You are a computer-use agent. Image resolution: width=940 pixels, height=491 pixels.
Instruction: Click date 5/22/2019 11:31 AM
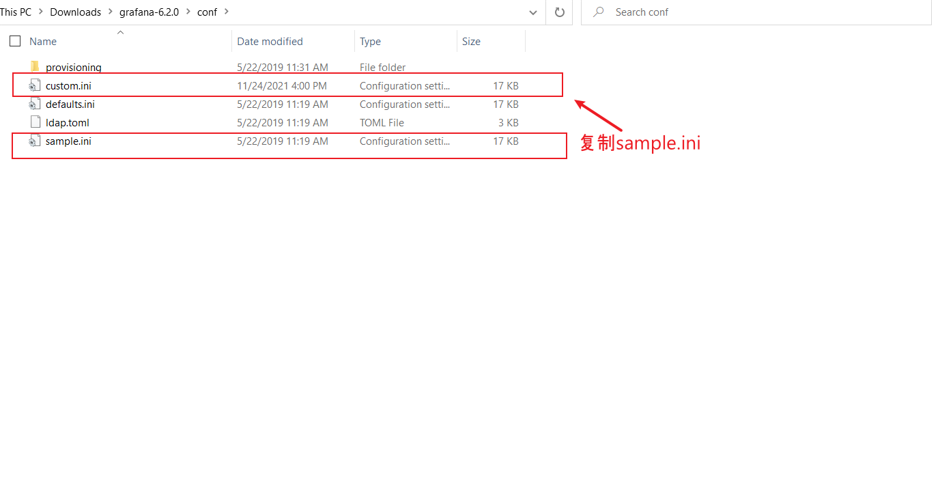282,67
